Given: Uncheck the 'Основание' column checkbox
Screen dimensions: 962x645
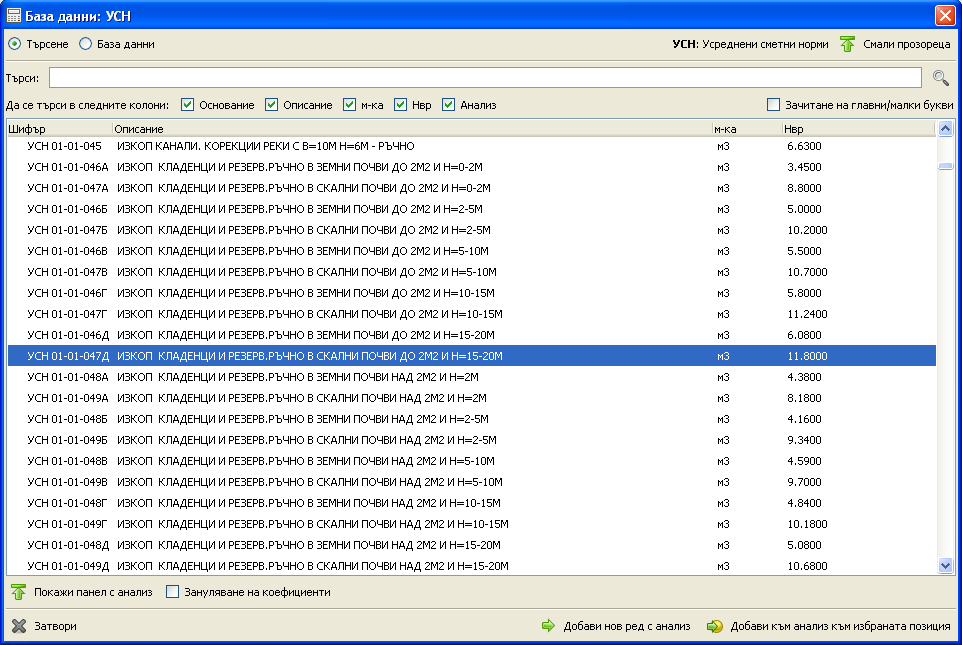Looking at the screenshot, I should [x=188, y=105].
